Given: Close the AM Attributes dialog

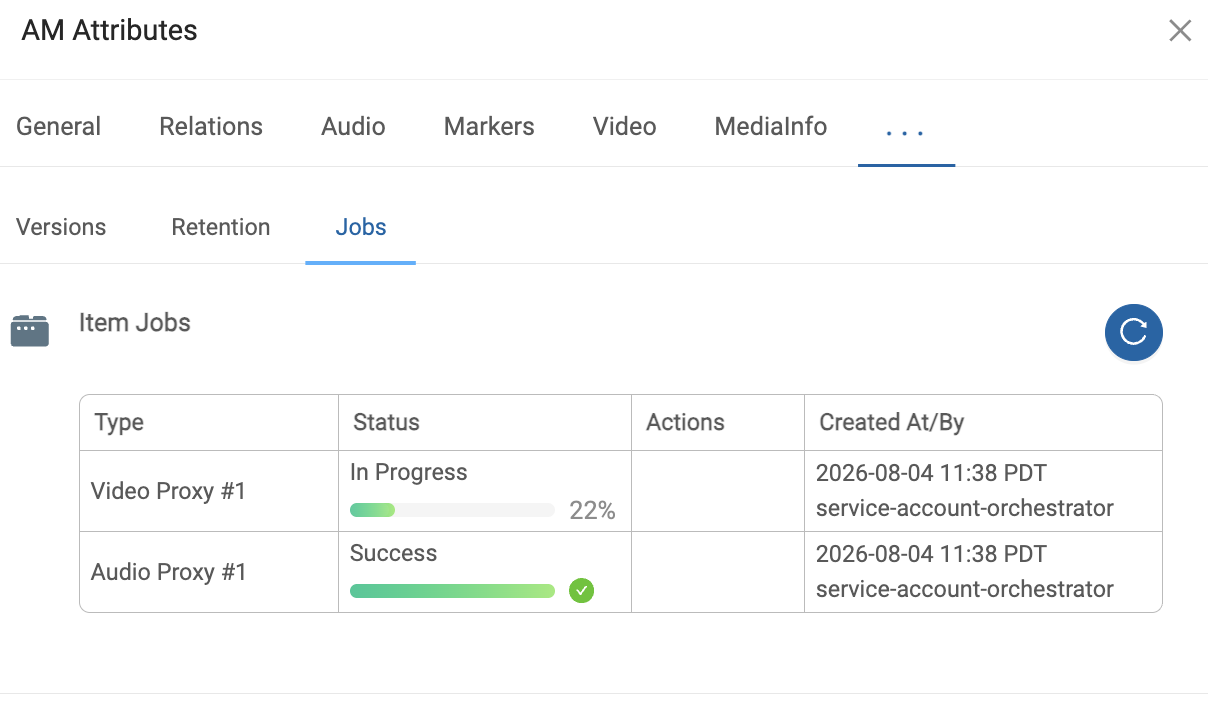Looking at the screenshot, I should pyautogui.click(x=1180, y=31).
